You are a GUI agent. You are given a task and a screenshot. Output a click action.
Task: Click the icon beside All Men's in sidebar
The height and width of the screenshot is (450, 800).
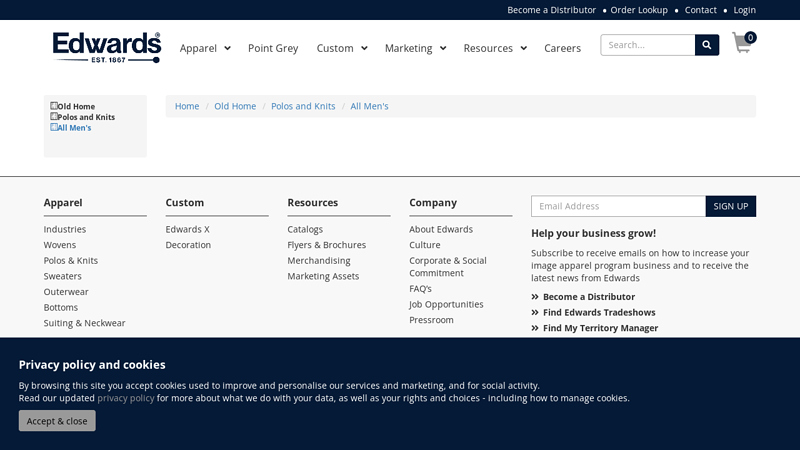pyautogui.click(x=54, y=127)
